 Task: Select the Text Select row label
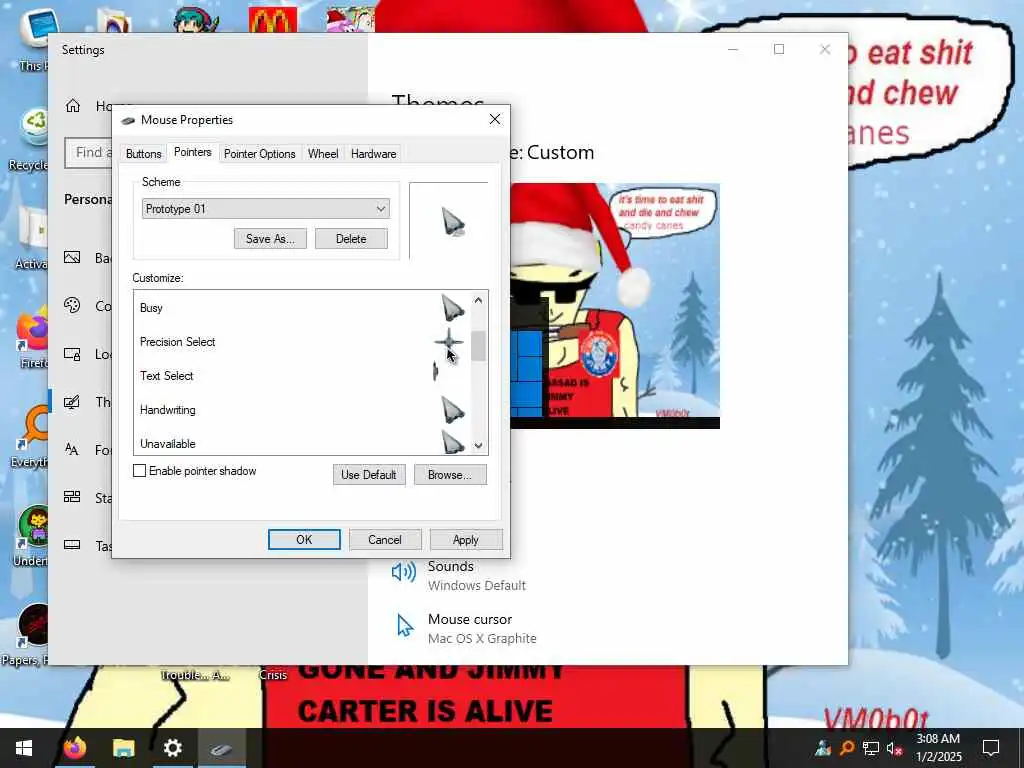(x=167, y=376)
